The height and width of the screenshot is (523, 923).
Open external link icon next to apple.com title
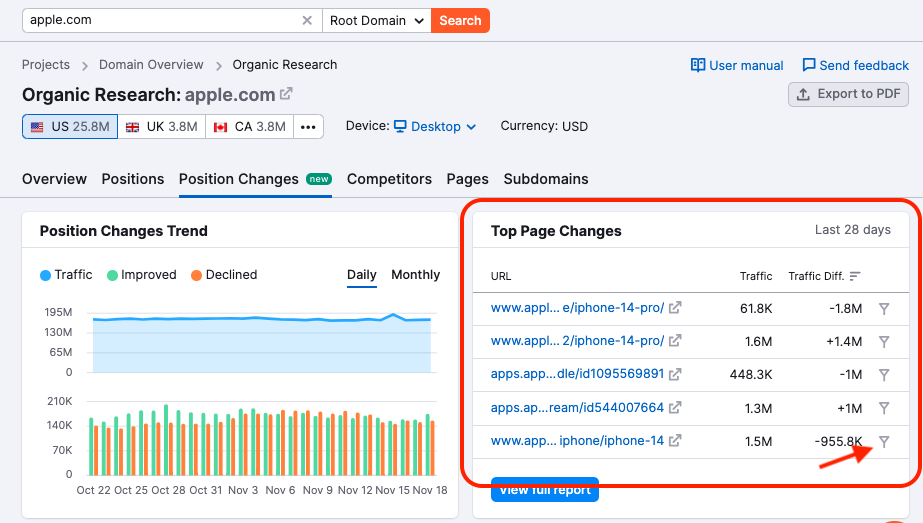[x=287, y=94]
